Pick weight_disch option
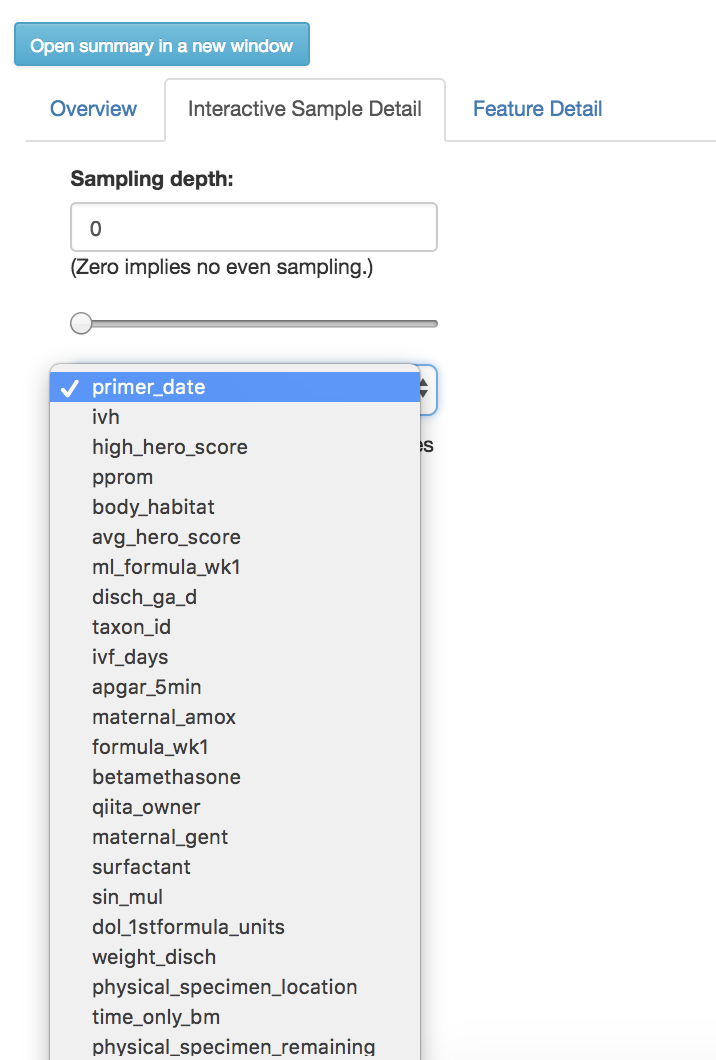The width and height of the screenshot is (716, 1060). [x=153, y=957]
